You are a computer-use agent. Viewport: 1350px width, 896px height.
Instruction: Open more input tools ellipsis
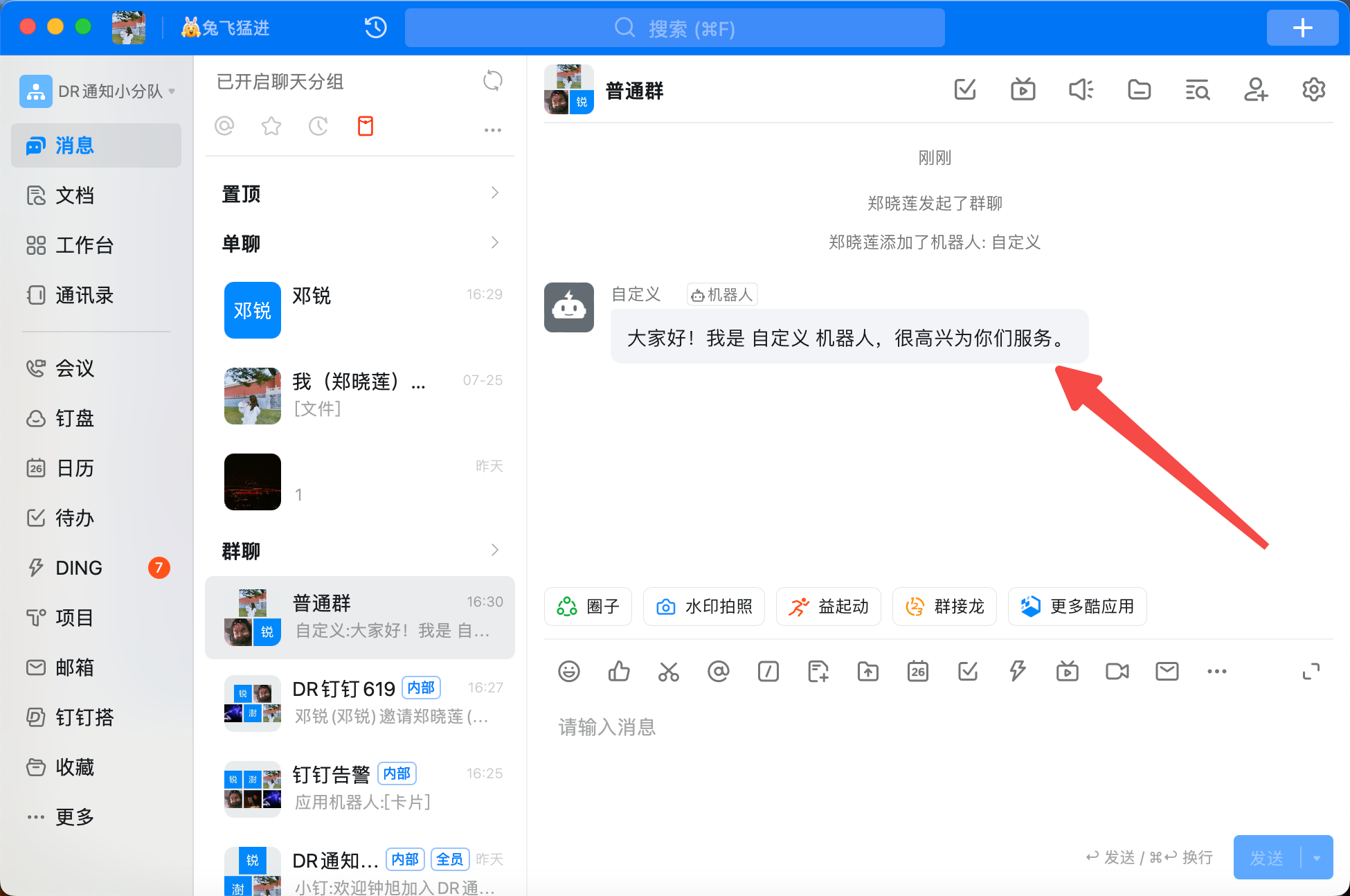point(1217,671)
